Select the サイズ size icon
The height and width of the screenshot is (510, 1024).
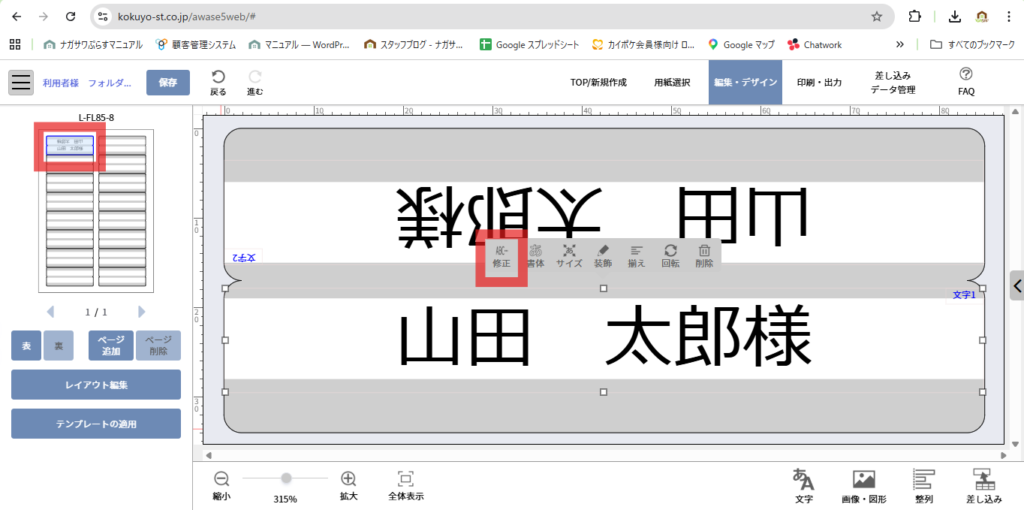tap(569, 257)
